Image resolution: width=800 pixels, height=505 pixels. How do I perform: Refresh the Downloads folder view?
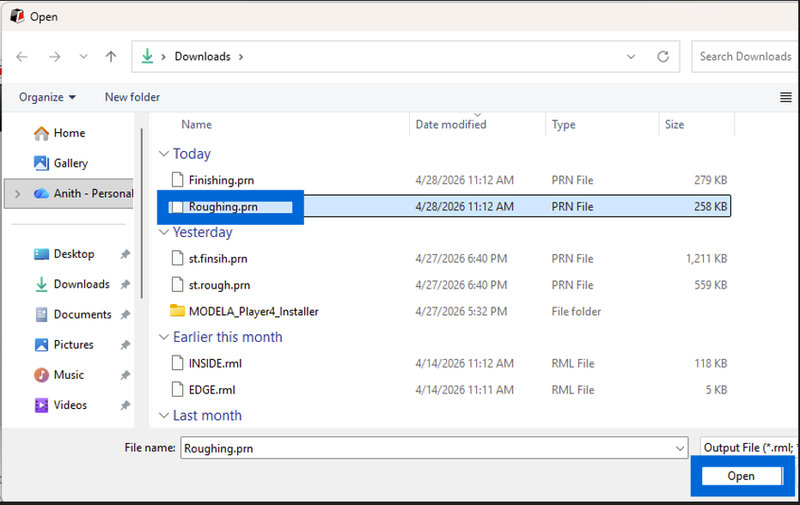(663, 57)
